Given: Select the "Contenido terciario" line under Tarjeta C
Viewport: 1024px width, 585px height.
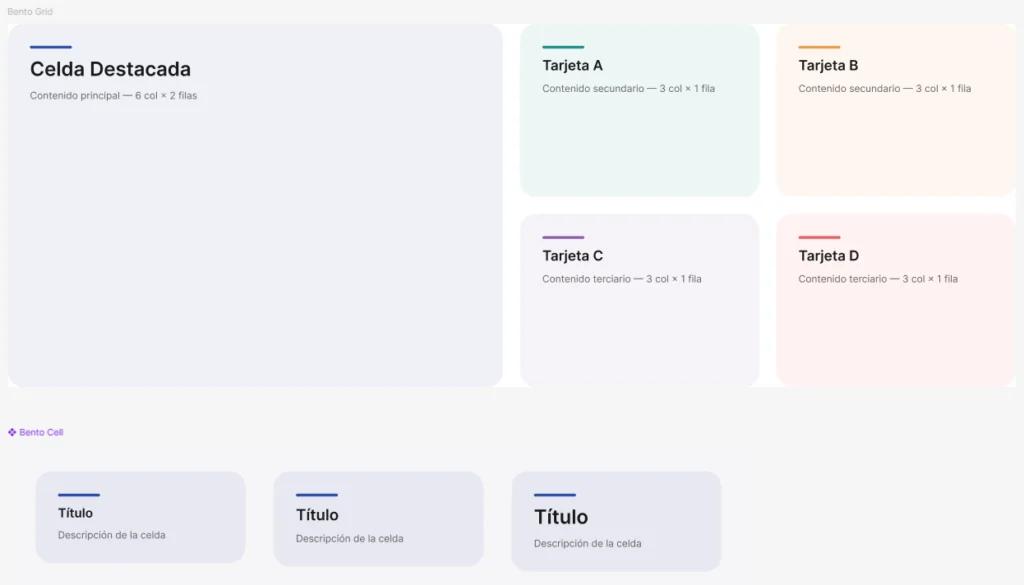Looking at the screenshot, I should 622,279.
